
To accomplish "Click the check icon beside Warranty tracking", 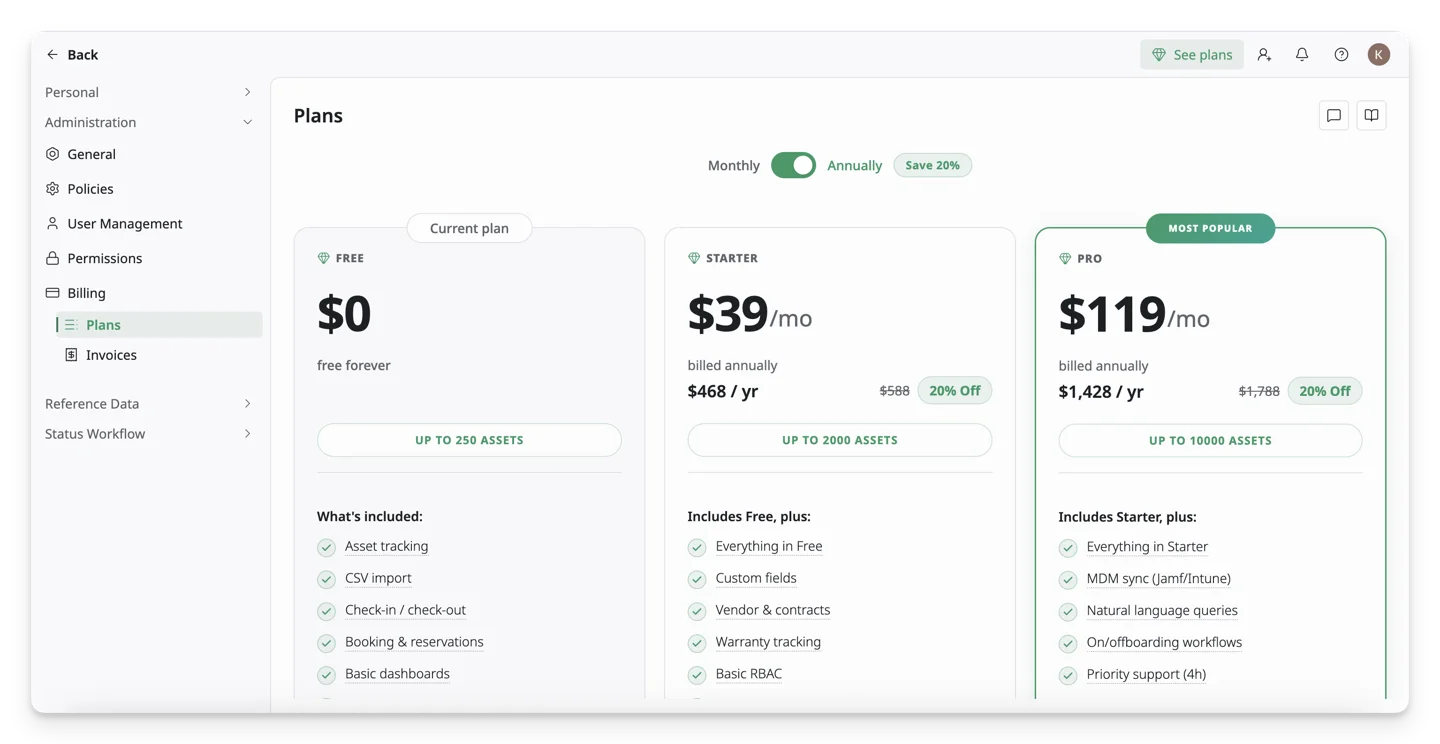I will click(697, 643).
